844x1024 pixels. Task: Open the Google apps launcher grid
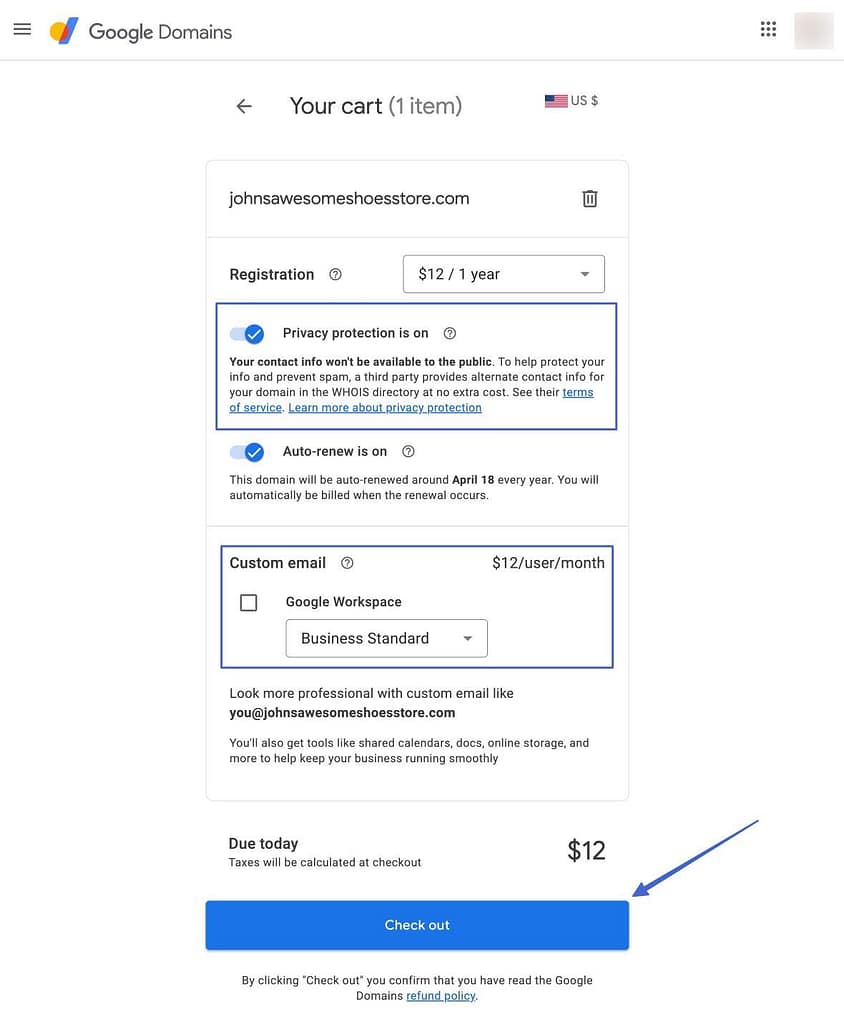click(768, 28)
